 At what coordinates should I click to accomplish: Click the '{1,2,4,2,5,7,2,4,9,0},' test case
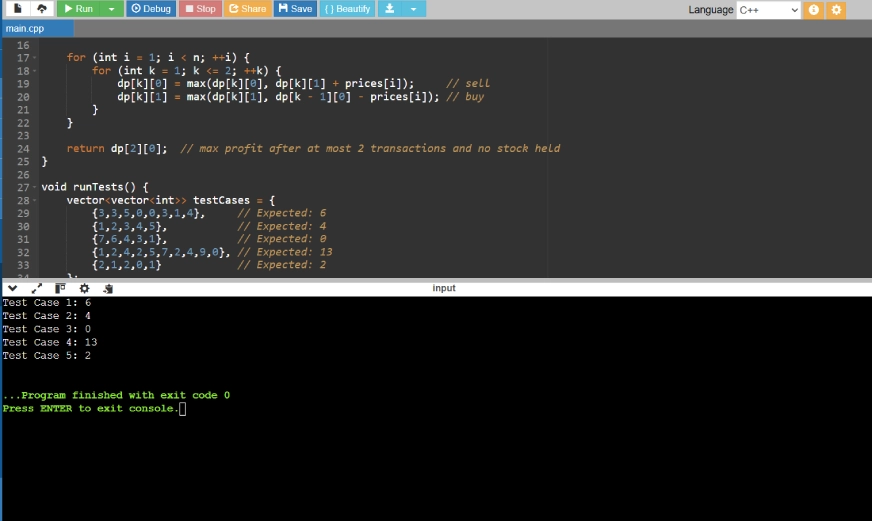[x=161, y=252]
